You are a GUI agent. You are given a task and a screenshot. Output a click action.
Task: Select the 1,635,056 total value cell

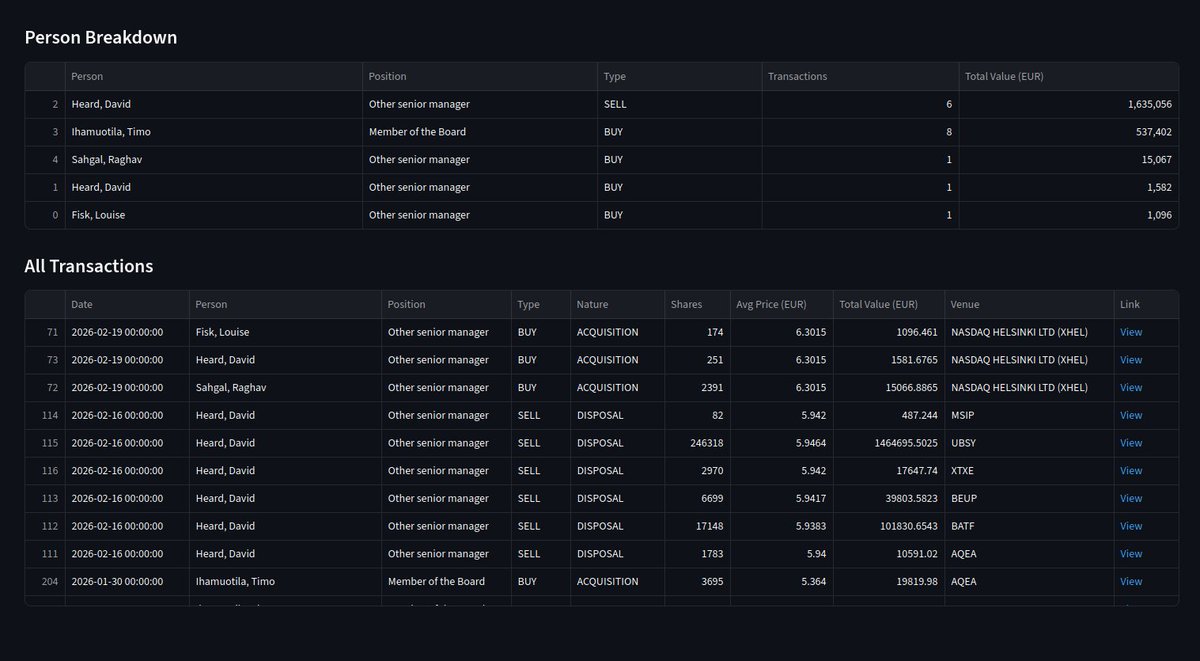[x=1068, y=104]
